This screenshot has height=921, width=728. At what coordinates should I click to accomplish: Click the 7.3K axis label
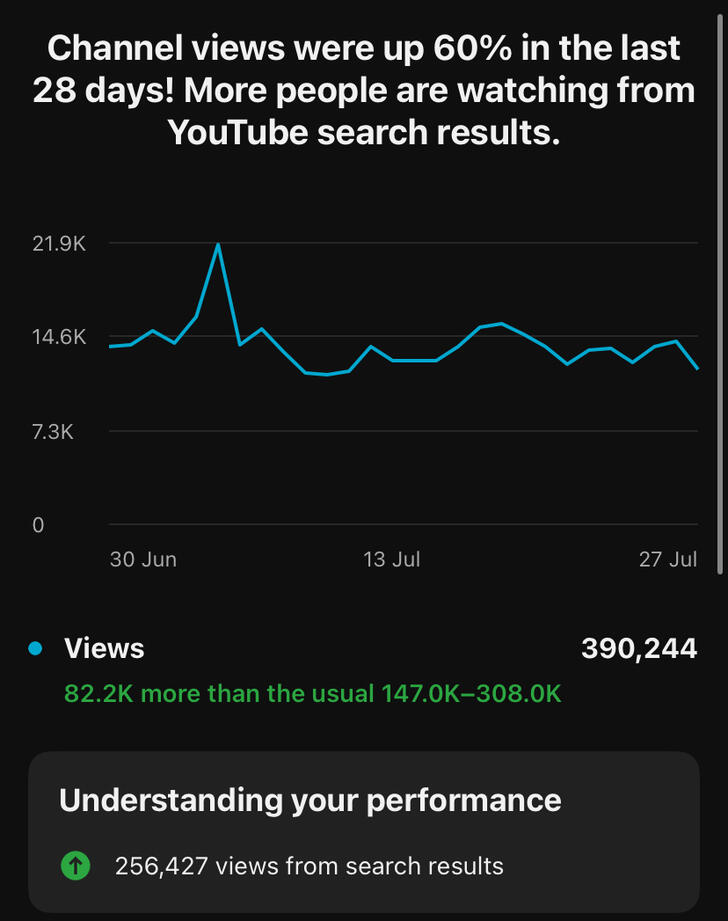(x=53, y=432)
